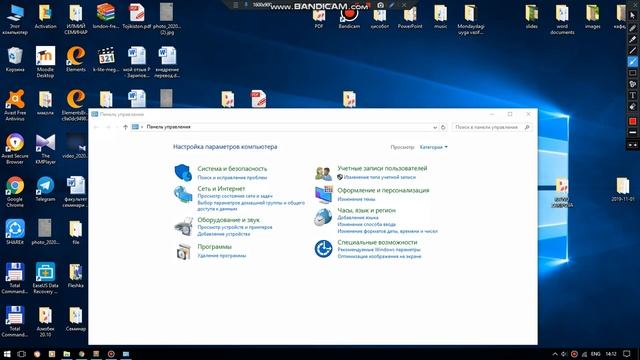640x360 pixels.
Task: Open the Сеть и Интернет globe icon
Action: pos(183,194)
